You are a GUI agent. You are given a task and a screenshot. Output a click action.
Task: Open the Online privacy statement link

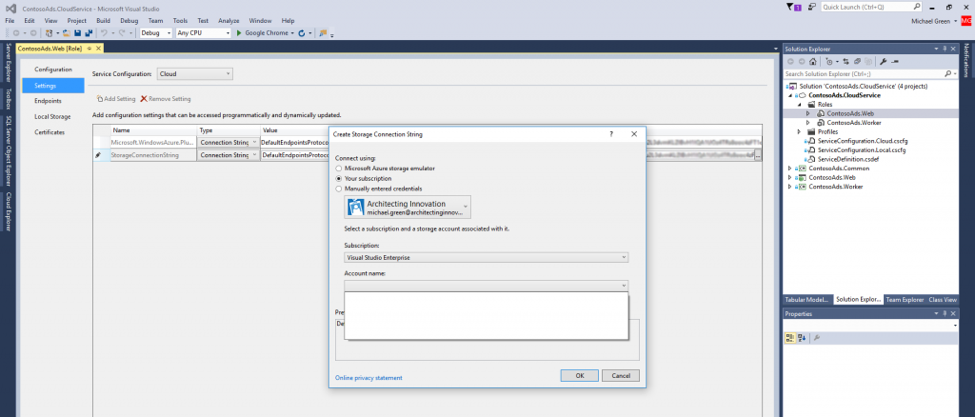[369, 377]
